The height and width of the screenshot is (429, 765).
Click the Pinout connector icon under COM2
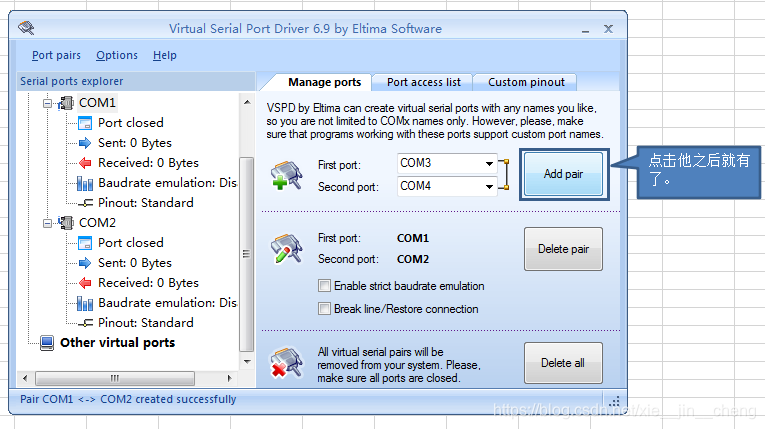pyautogui.click(x=86, y=323)
